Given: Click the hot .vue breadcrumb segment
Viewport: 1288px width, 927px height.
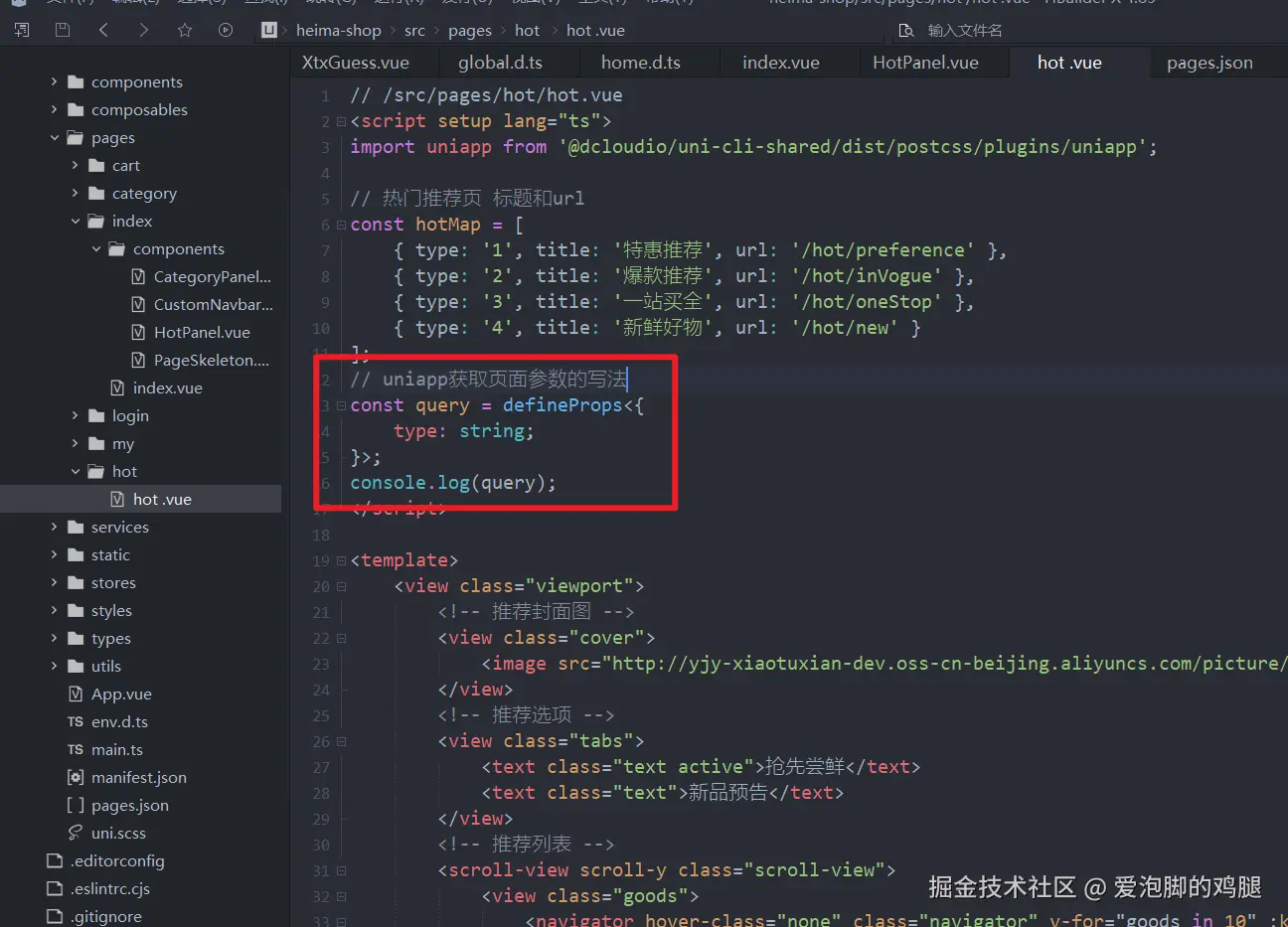Looking at the screenshot, I should pyautogui.click(x=595, y=31).
